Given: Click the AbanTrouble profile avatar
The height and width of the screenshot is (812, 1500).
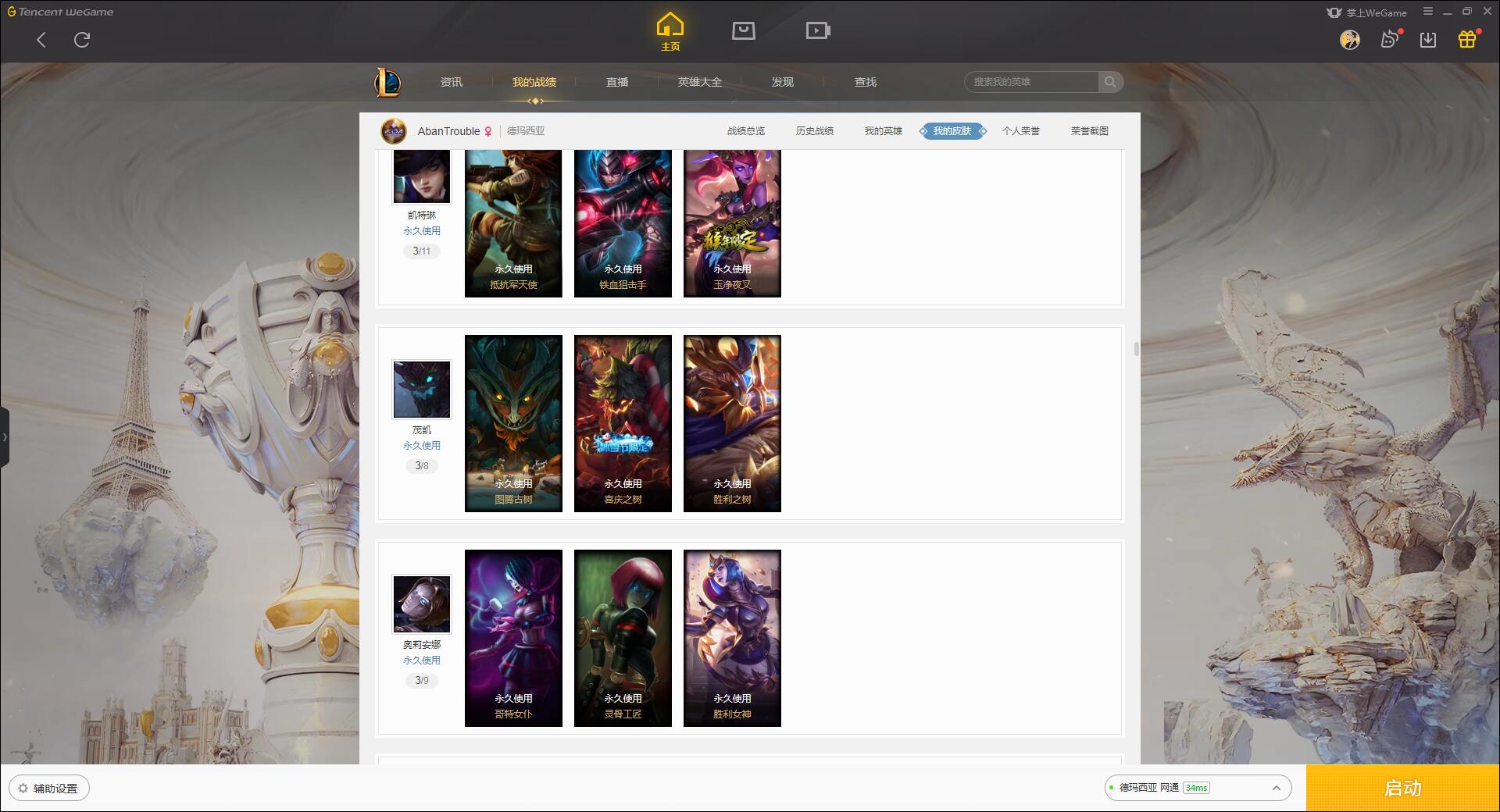Looking at the screenshot, I should (x=394, y=131).
